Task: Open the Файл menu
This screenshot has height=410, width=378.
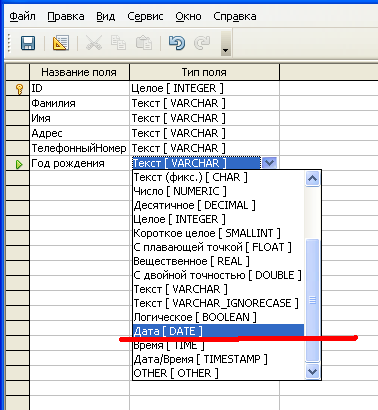Action: [22, 16]
